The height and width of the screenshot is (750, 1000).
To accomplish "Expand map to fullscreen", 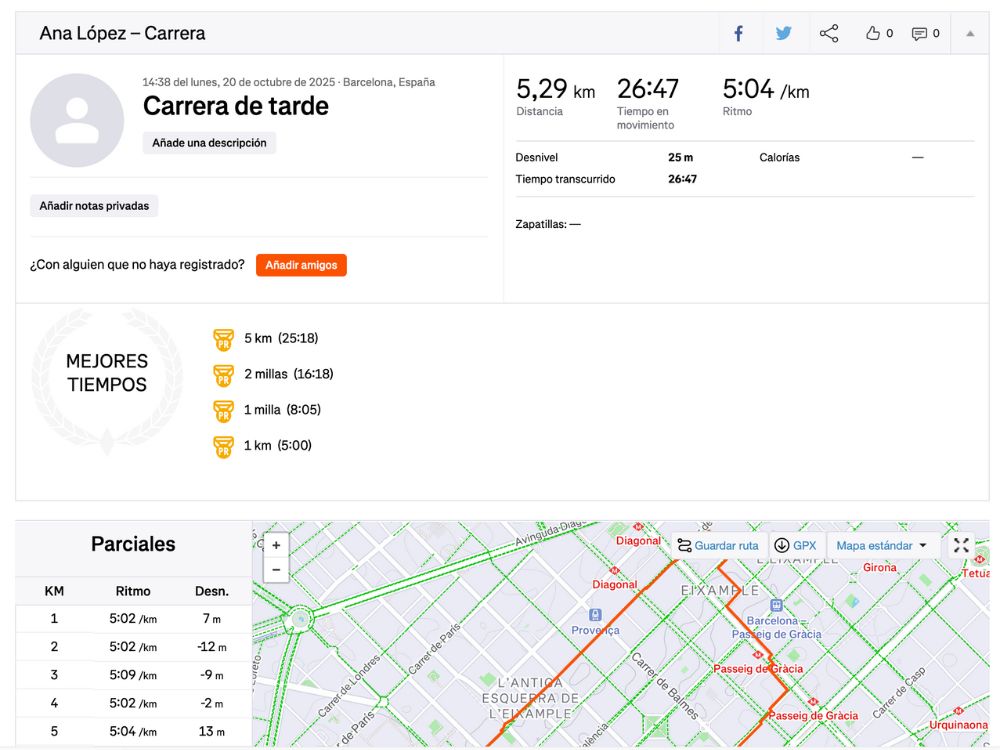I will 961,545.
